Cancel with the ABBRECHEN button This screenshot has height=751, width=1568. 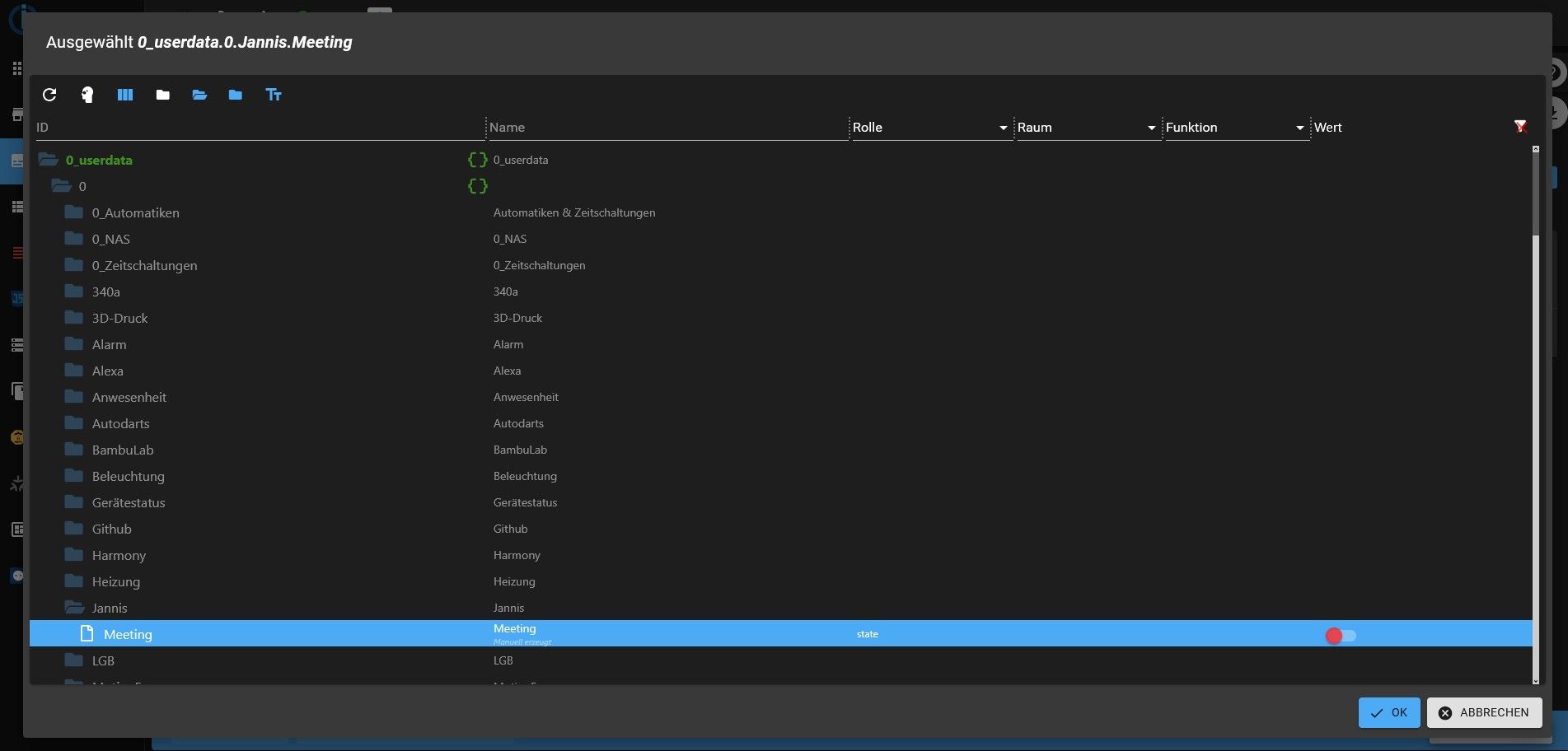click(x=1484, y=712)
